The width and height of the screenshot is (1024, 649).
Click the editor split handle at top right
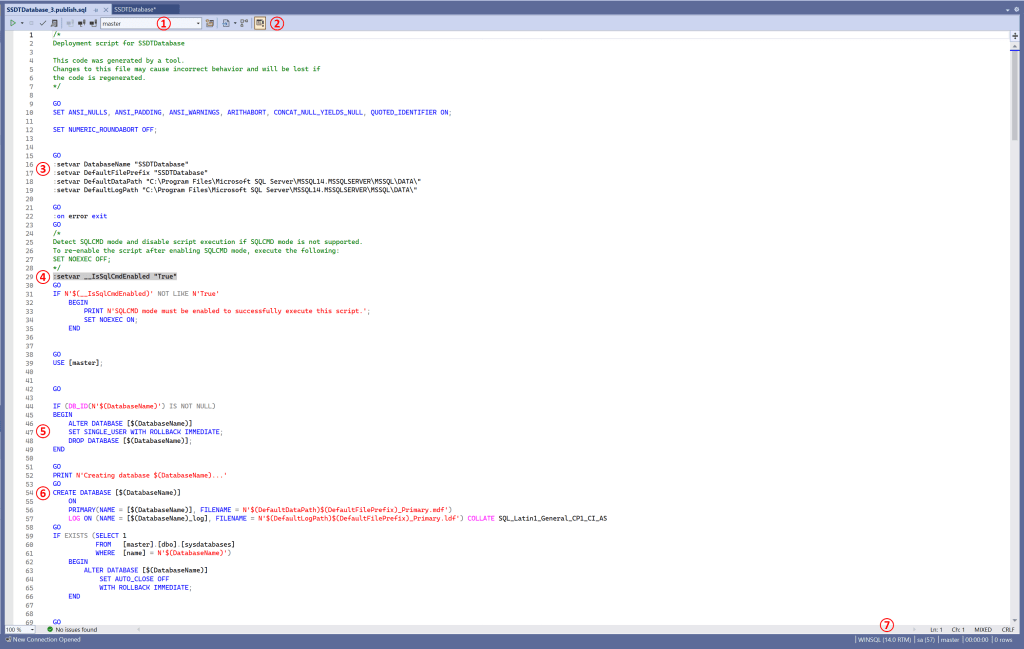[1015, 35]
